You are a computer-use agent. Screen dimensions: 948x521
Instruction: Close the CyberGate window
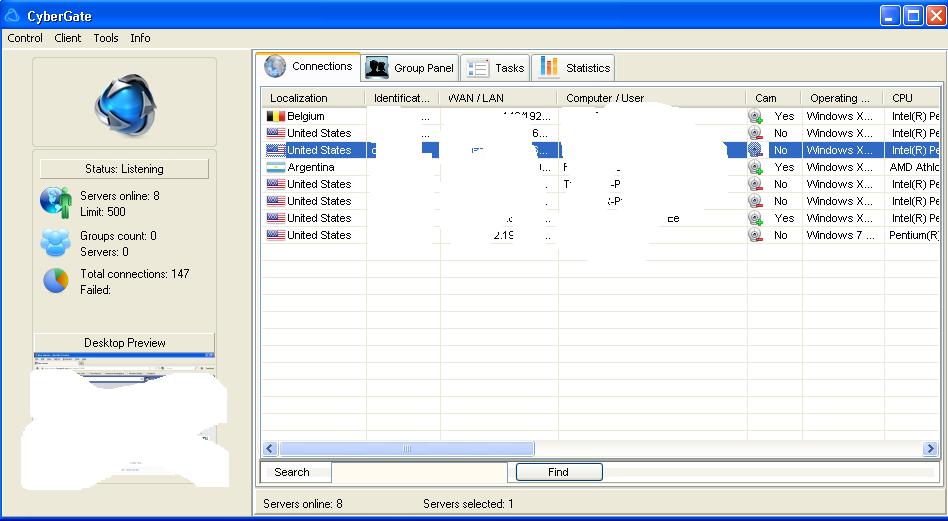(x=936, y=16)
